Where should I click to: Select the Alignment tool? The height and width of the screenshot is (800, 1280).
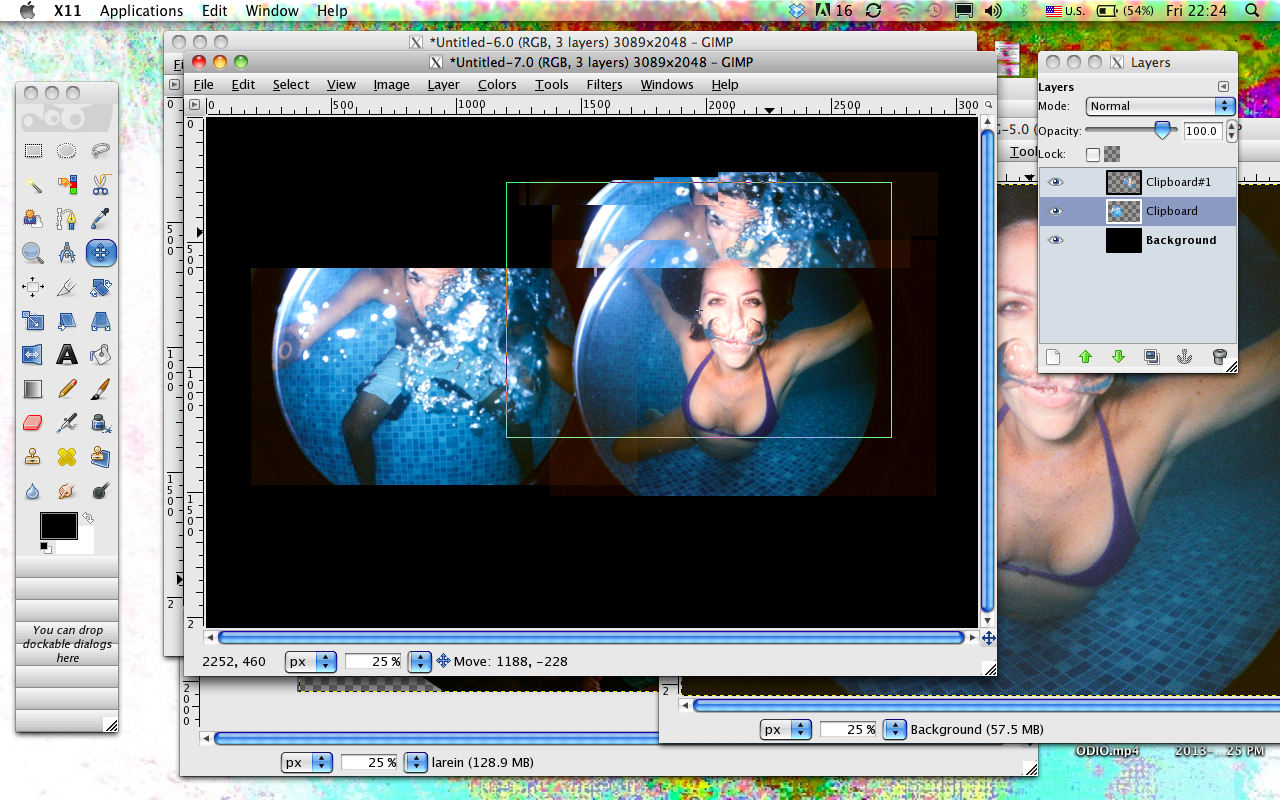(x=33, y=288)
